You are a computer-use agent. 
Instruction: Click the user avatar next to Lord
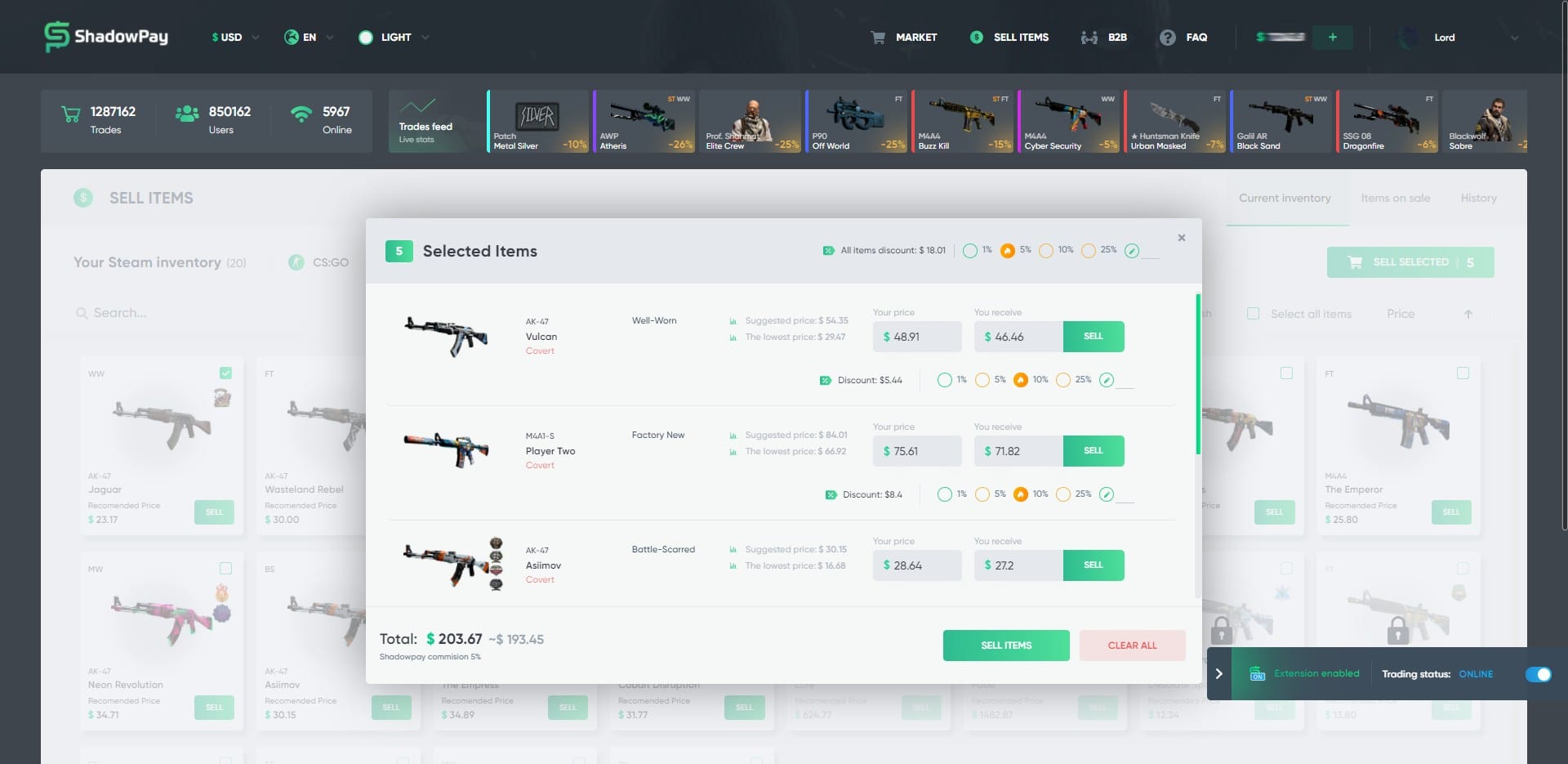tap(1408, 38)
